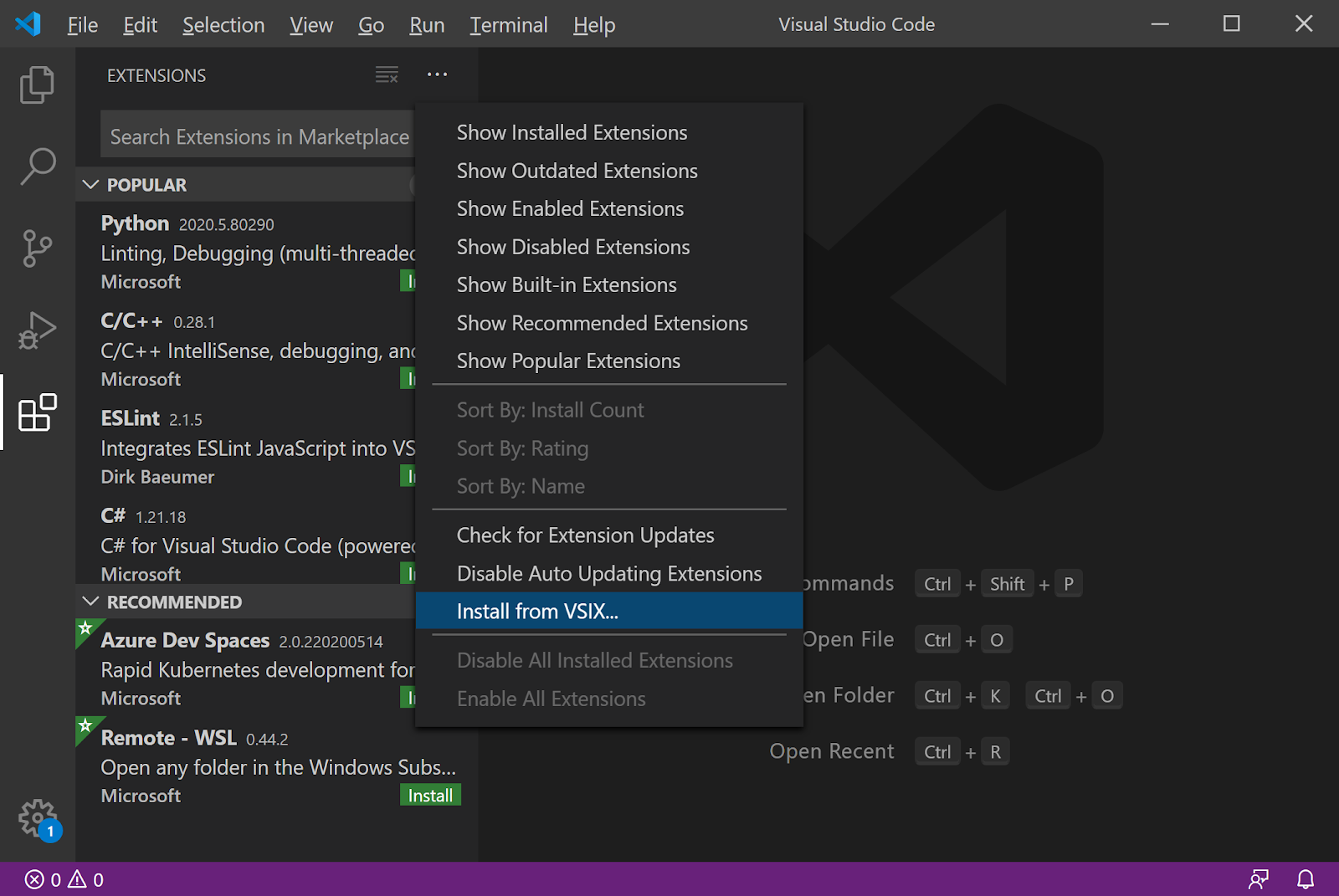
Task: Open notifications bell in status bar
Action: [x=1306, y=879]
